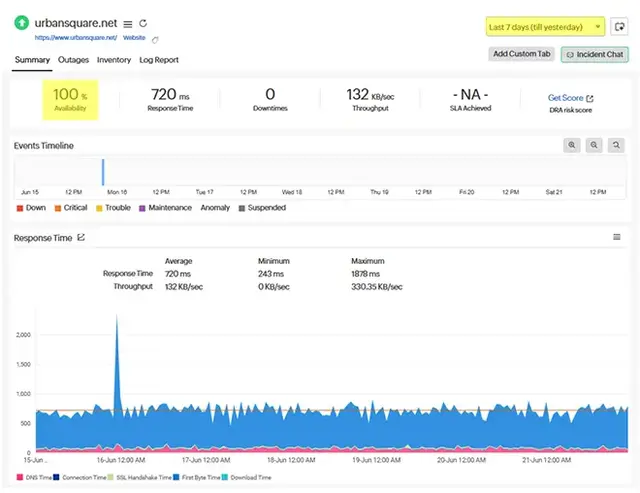Click the zoom-in icon on Events Timeline
Screen dimensions: 640x493
pyautogui.click(x=572, y=145)
